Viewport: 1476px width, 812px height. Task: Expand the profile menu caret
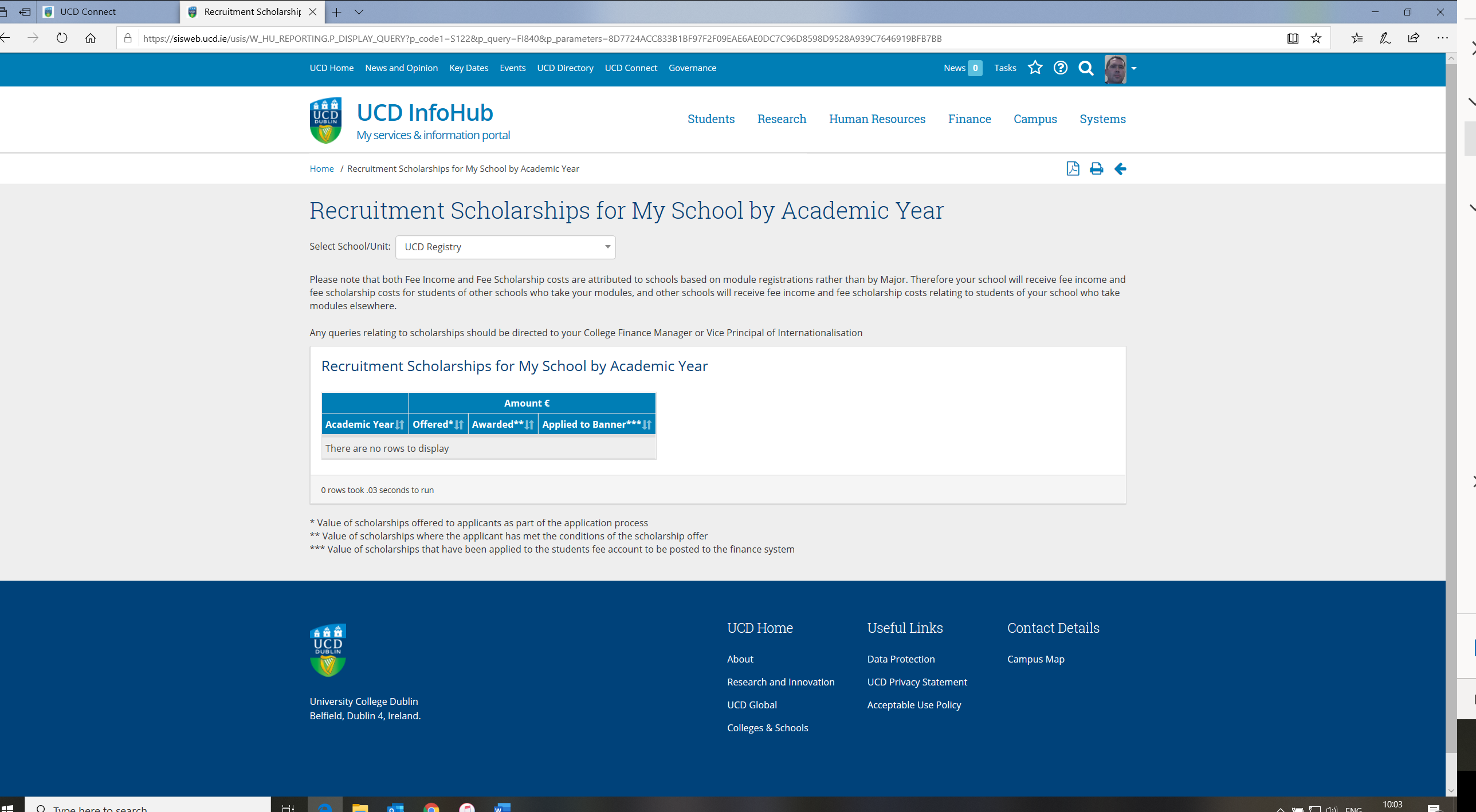coord(1133,68)
